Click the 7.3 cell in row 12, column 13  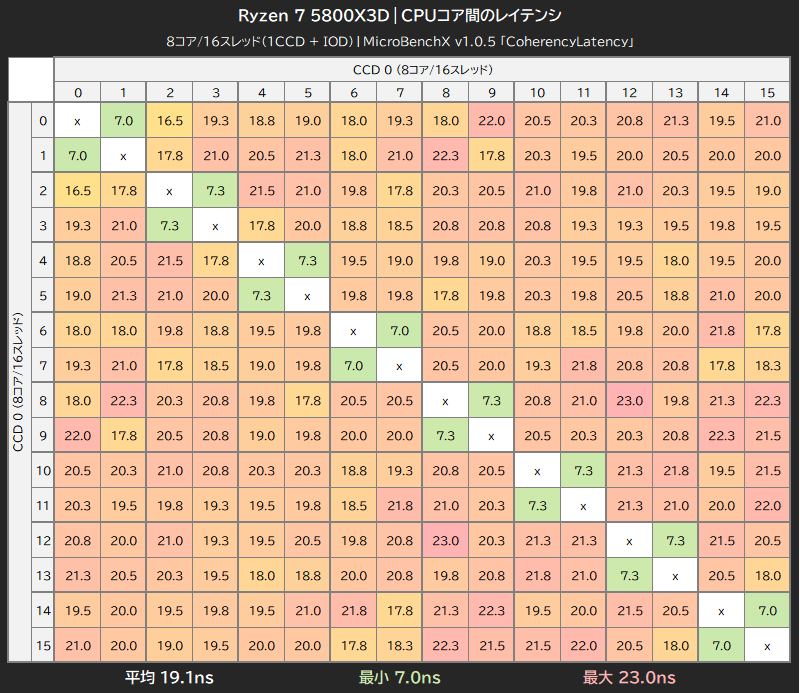point(675,540)
